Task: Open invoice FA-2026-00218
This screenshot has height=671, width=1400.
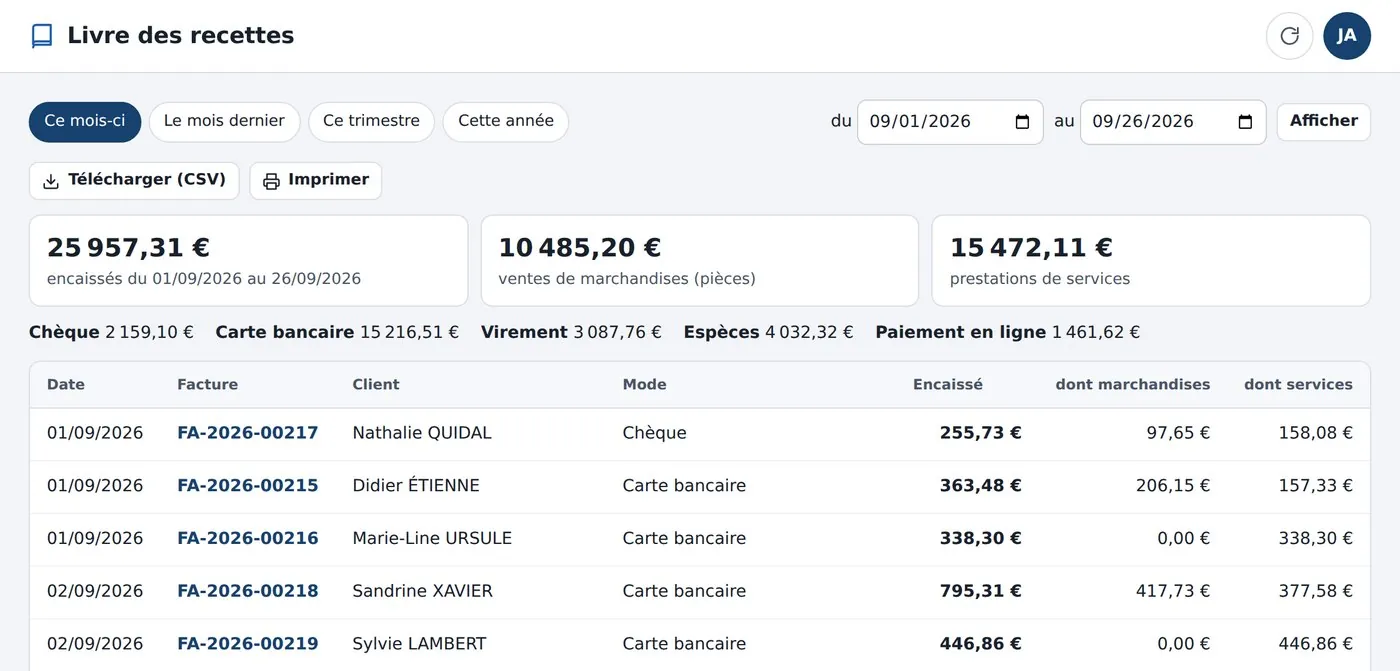Action: [x=248, y=591]
